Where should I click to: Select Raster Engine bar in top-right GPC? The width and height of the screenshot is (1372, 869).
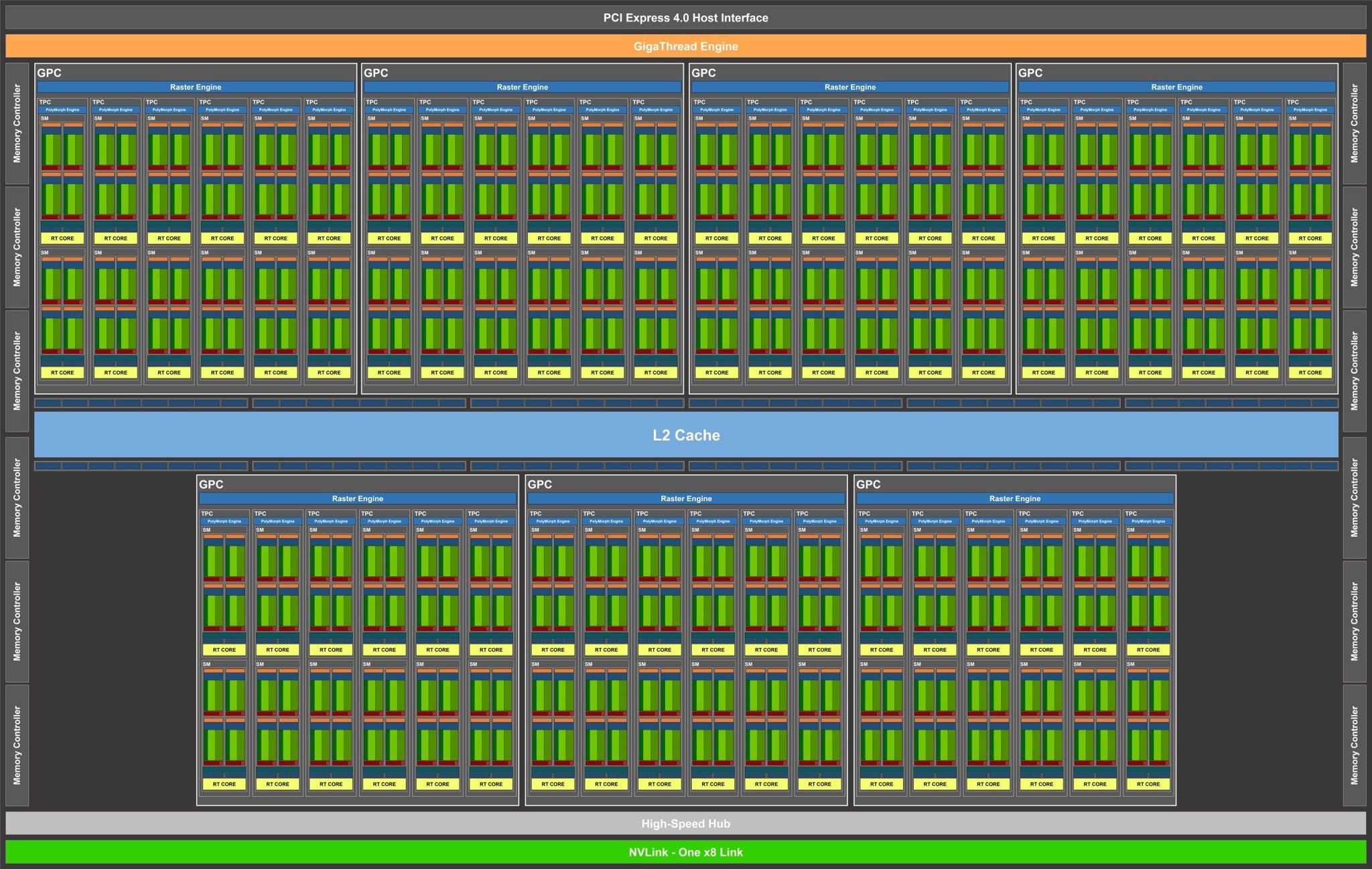[1176, 87]
